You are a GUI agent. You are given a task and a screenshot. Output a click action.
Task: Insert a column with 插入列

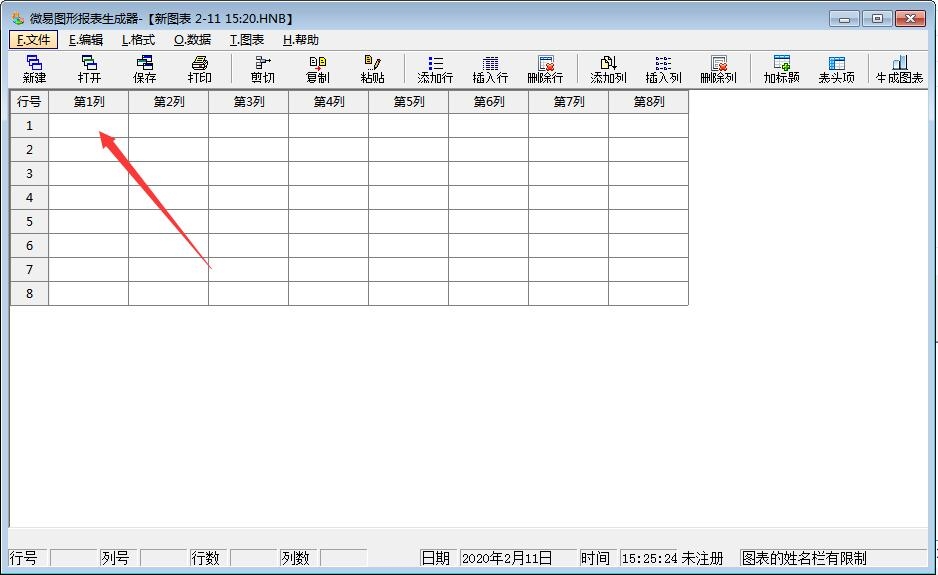coord(663,69)
